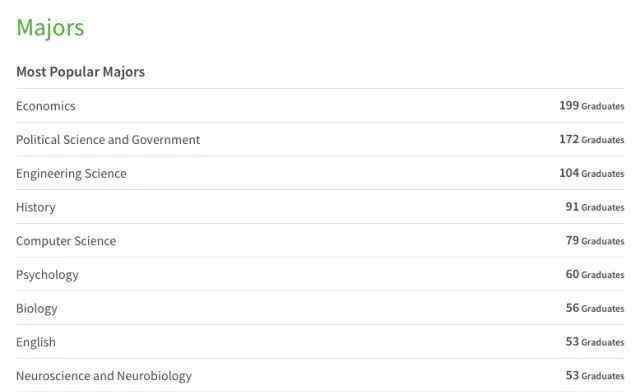640x392 pixels.
Task: Click the 172 Graduates count
Action: click(x=592, y=140)
